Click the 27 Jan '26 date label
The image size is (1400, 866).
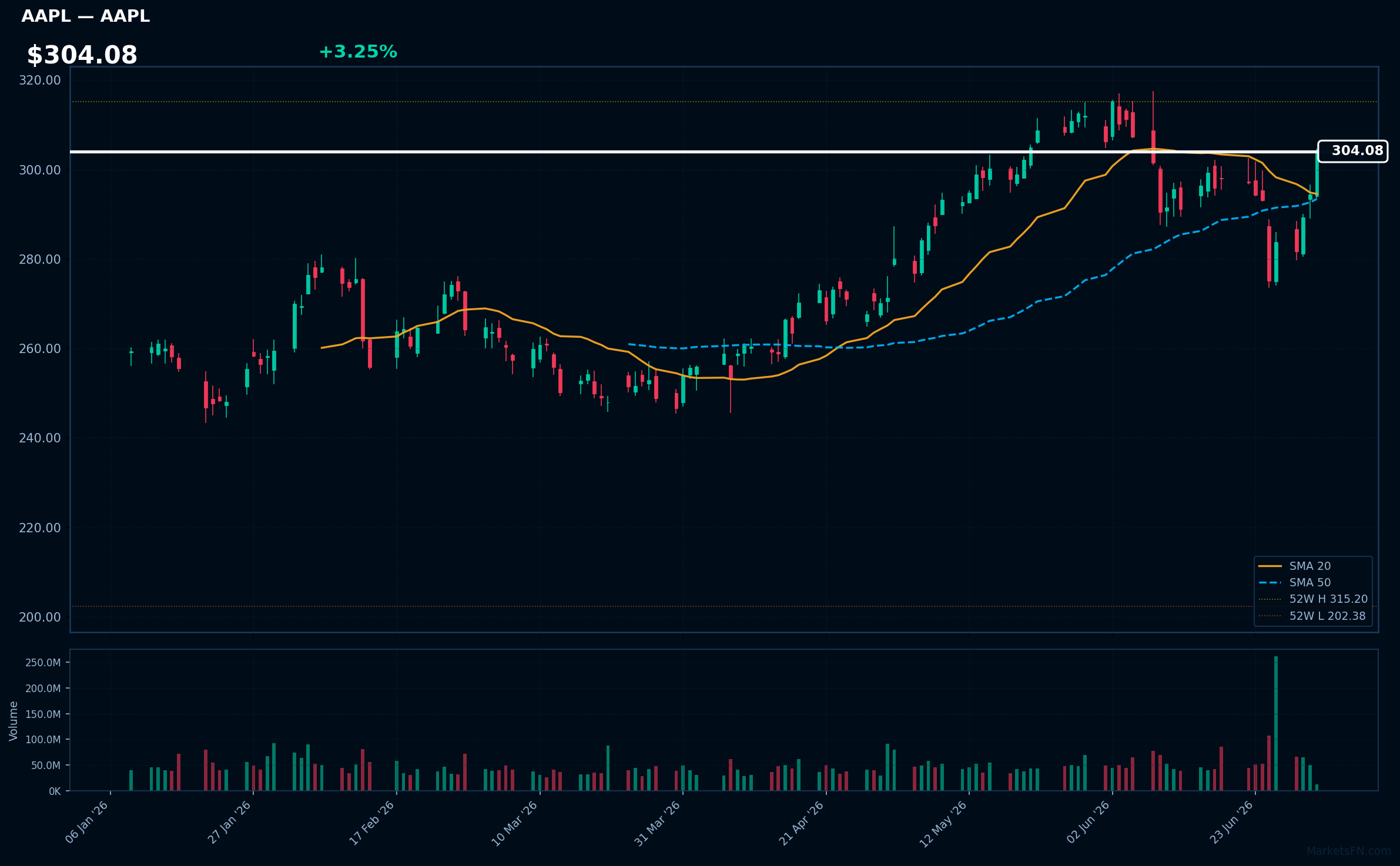point(230,823)
